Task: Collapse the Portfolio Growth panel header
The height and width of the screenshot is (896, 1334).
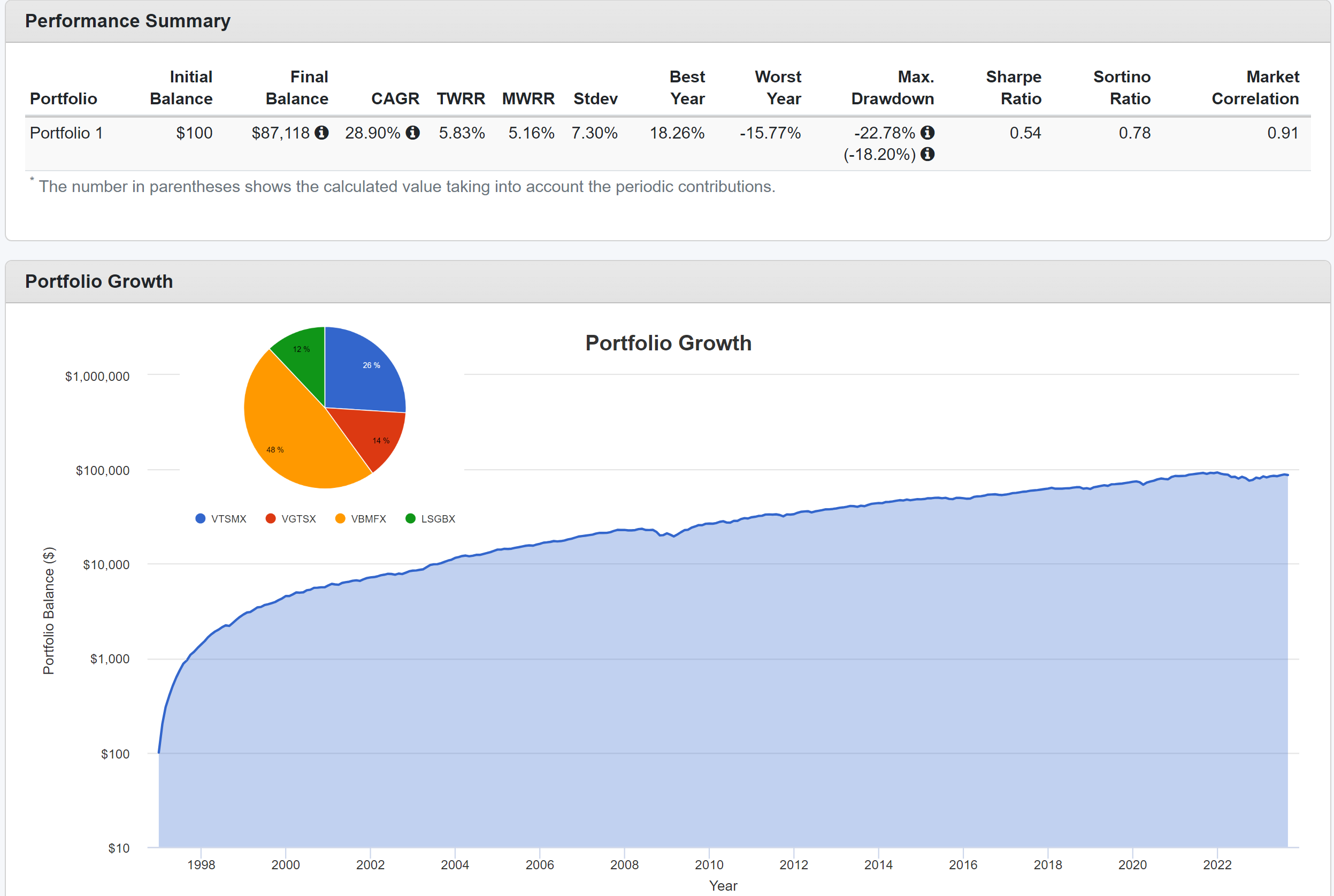Action: click(99, 281)
